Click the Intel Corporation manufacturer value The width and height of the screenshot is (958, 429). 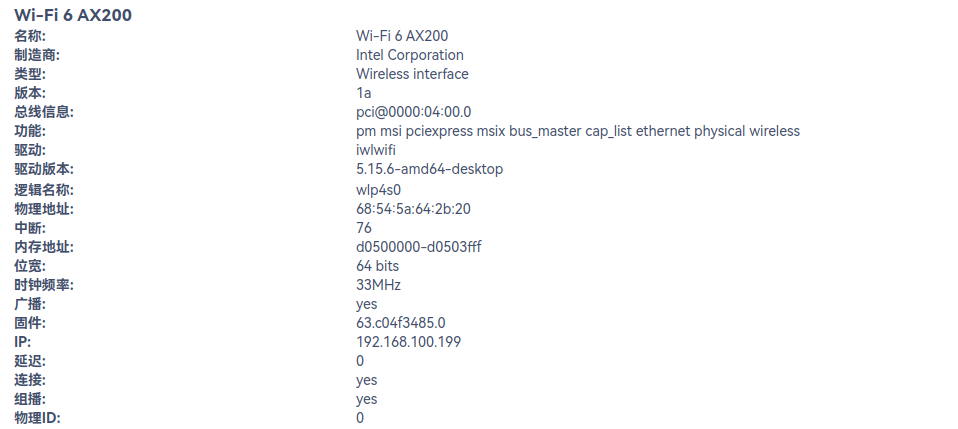click(410, 55)
